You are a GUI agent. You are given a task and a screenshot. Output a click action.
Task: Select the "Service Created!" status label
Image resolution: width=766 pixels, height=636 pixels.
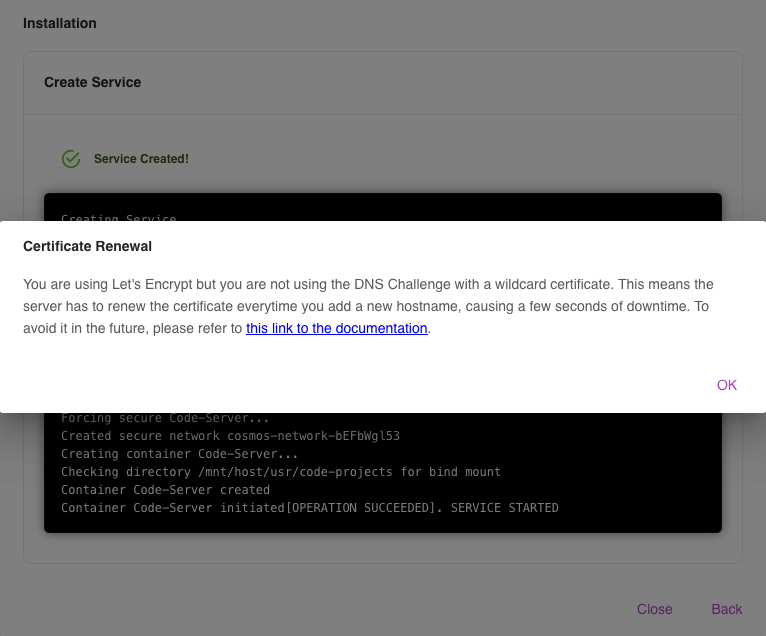click(x=141, y=159)
